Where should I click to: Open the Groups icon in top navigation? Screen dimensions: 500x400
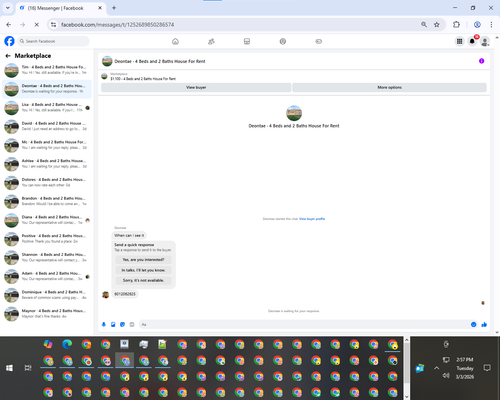coord(283,41)
